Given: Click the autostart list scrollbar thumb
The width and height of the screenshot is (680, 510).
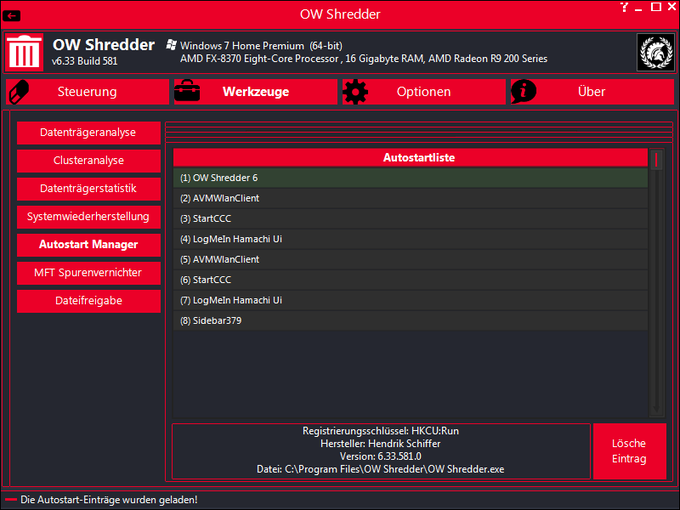Looking at the screenshot, I should pos(656,160).
